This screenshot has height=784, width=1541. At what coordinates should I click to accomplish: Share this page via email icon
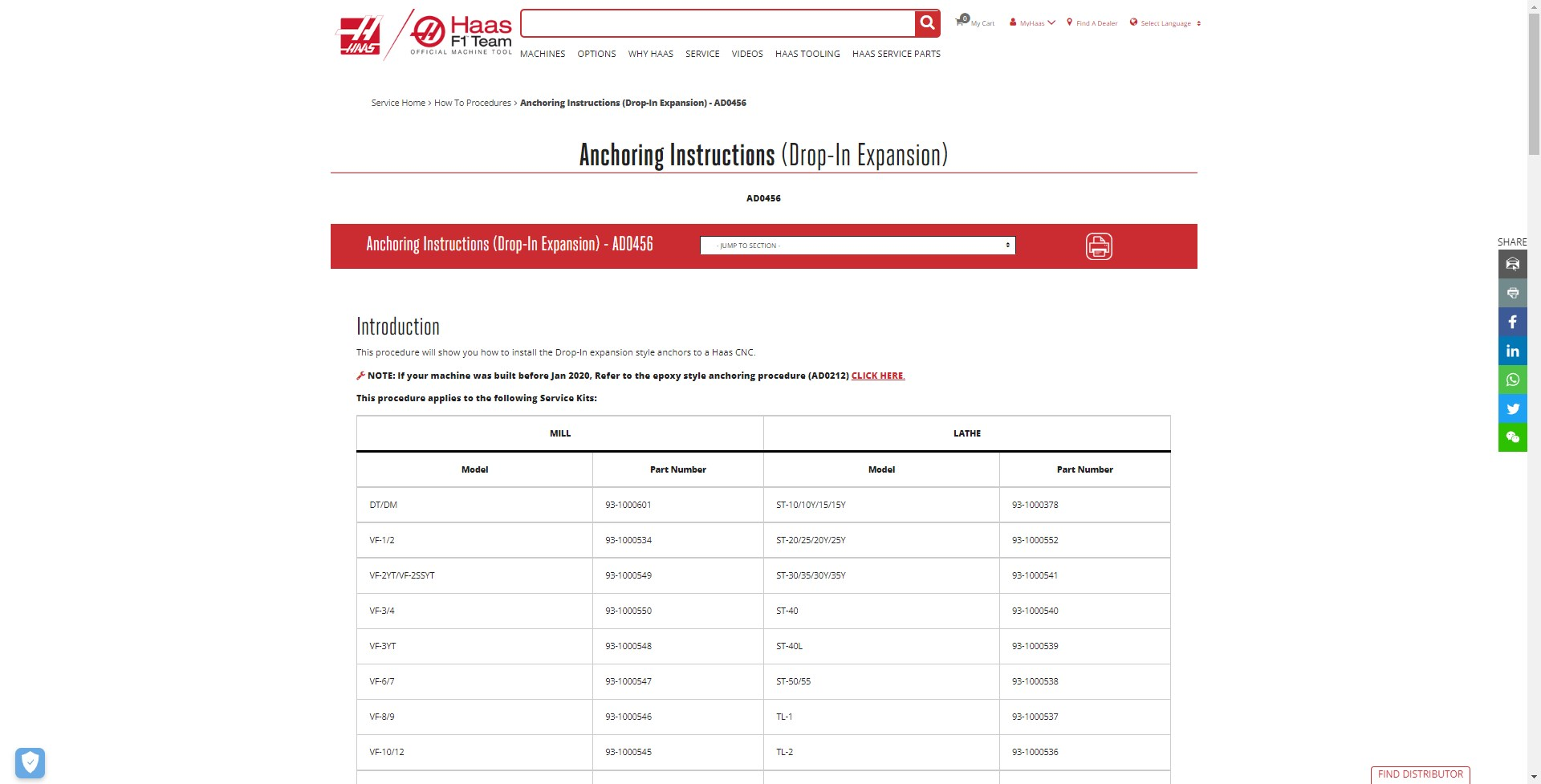pos(1512,264)
